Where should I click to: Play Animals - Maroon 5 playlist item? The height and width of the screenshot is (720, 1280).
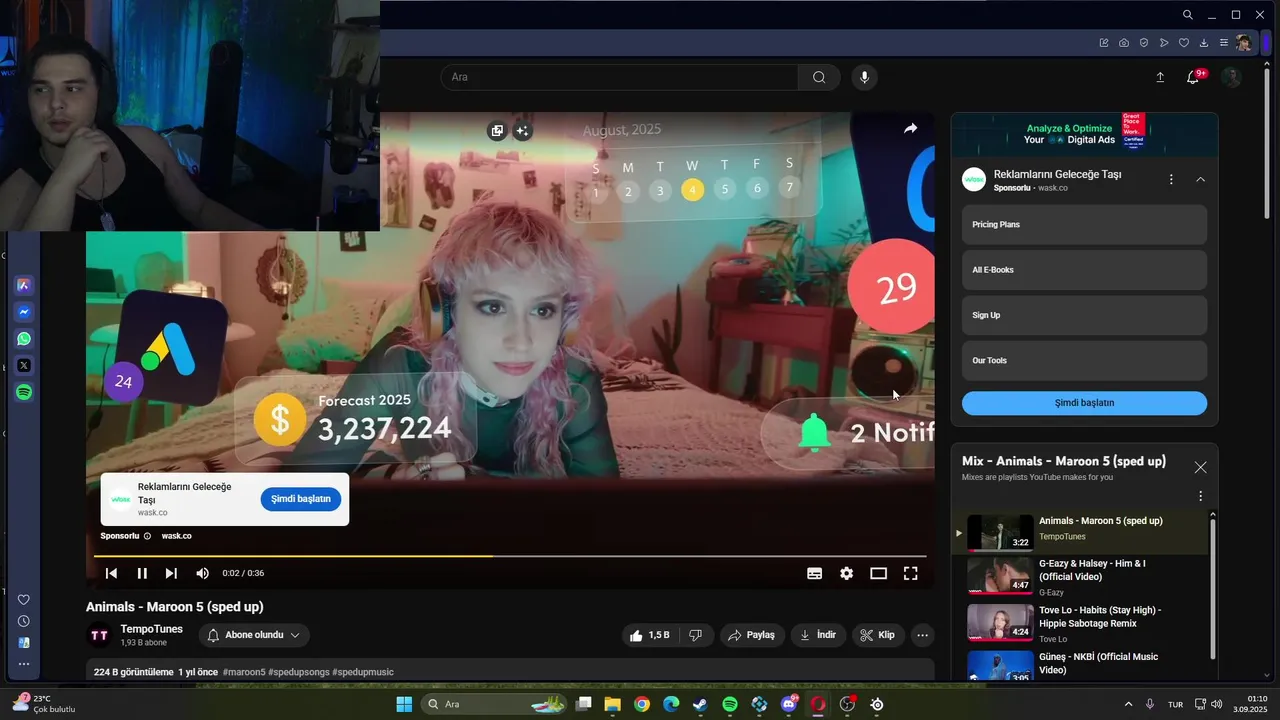click(x=1081, y=533)
